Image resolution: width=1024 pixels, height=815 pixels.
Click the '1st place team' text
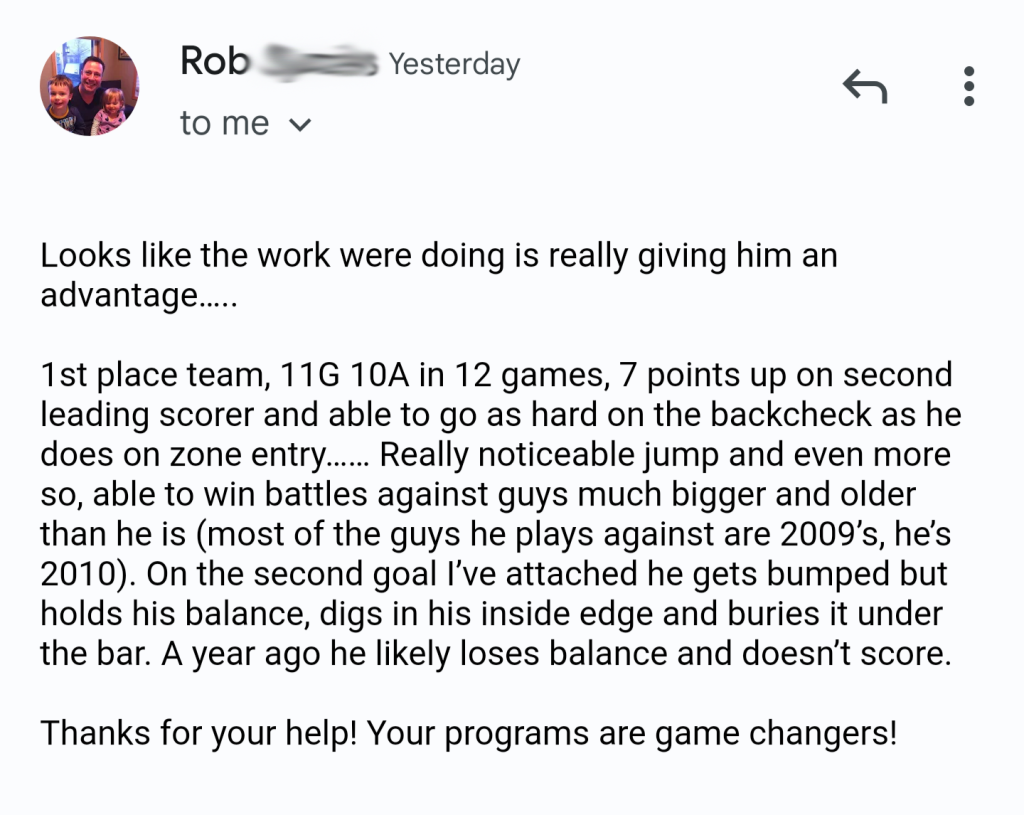tap(155, 375)
